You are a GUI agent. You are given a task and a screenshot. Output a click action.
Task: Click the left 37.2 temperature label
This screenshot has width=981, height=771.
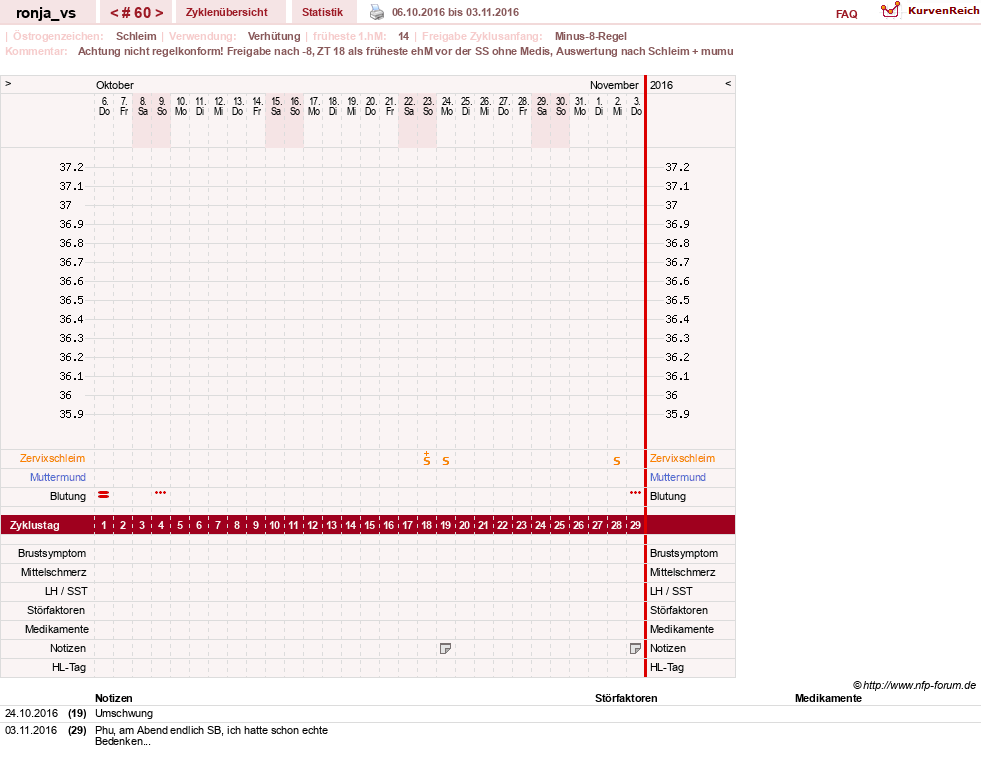point(71,167)
